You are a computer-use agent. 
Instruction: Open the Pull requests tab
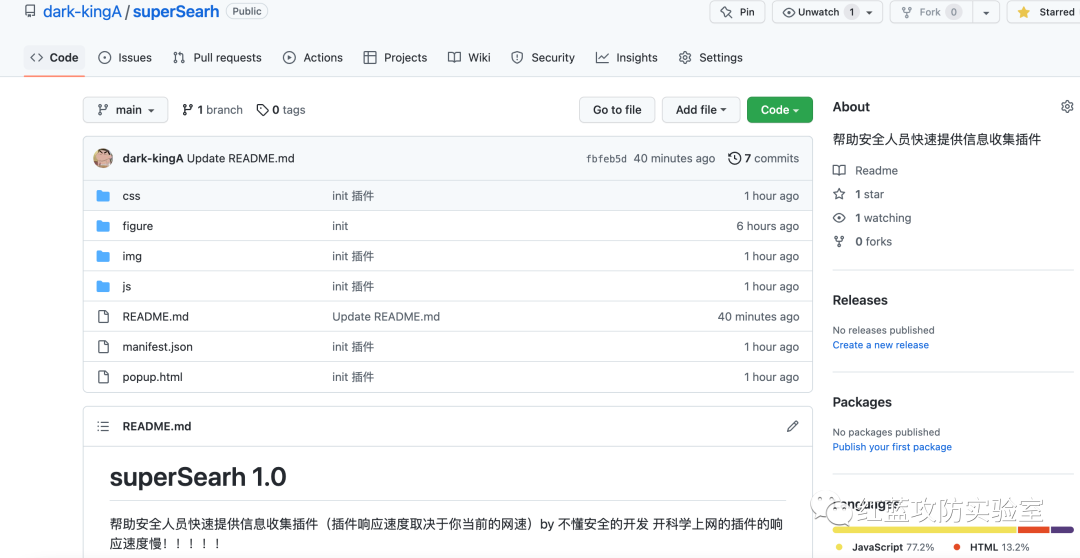click(x=217, y=58)
